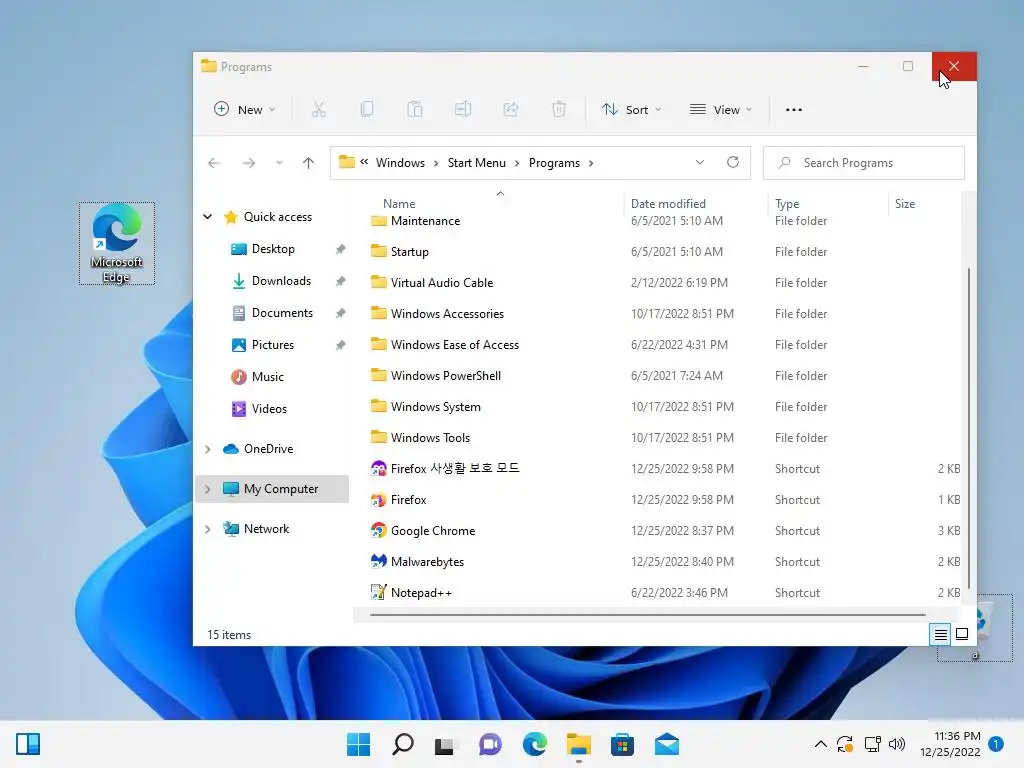Open the Windows Start button
Image resolution: width=1024 pixels, height=768 pixels.
click(x=358, y=744)
